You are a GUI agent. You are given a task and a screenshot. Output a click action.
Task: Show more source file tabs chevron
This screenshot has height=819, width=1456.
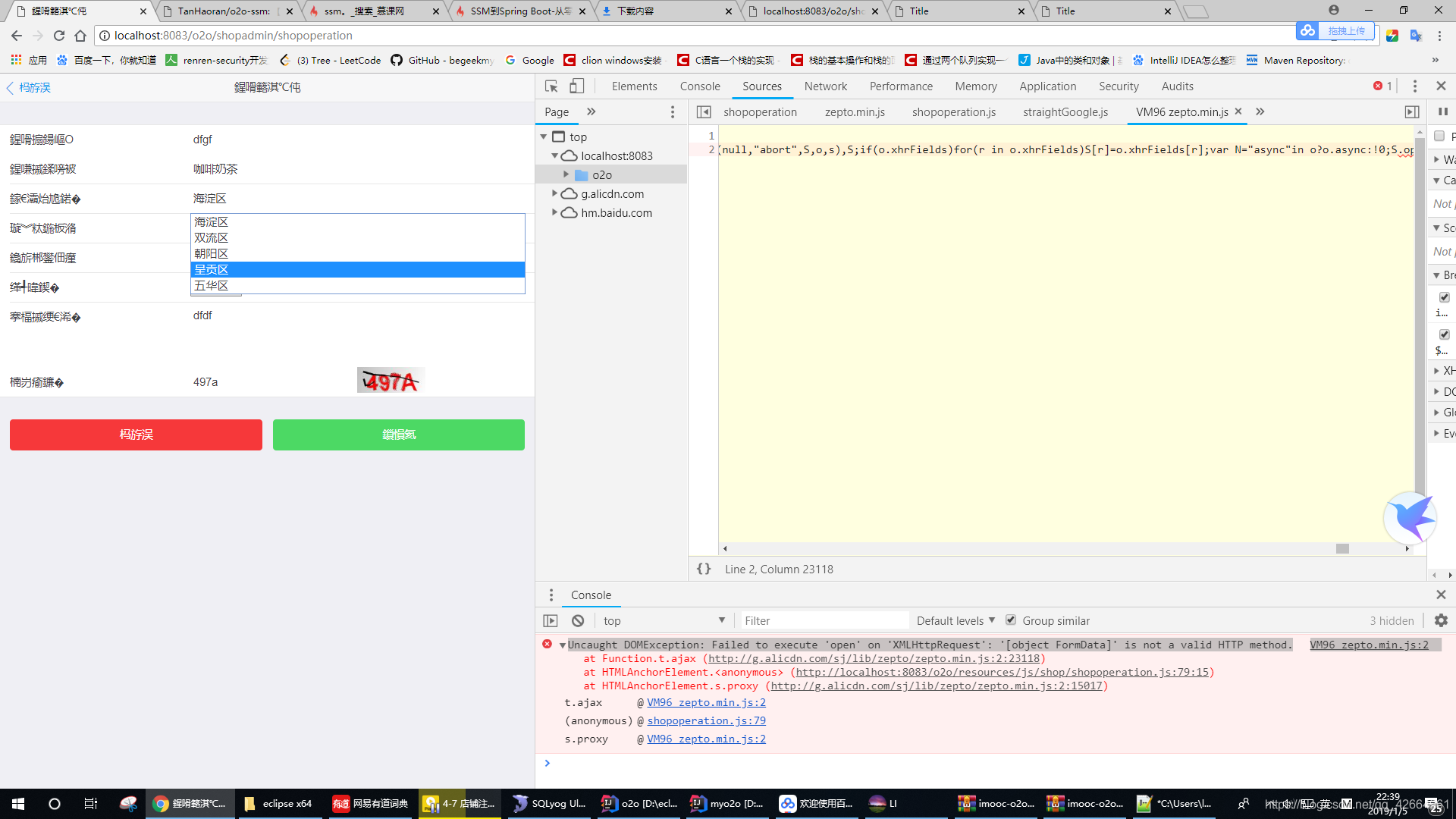(x=1260, y=112)
